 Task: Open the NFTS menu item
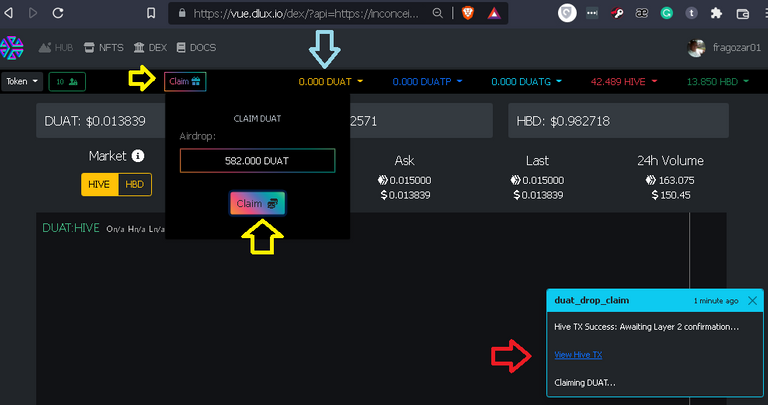tap(103, 48)
